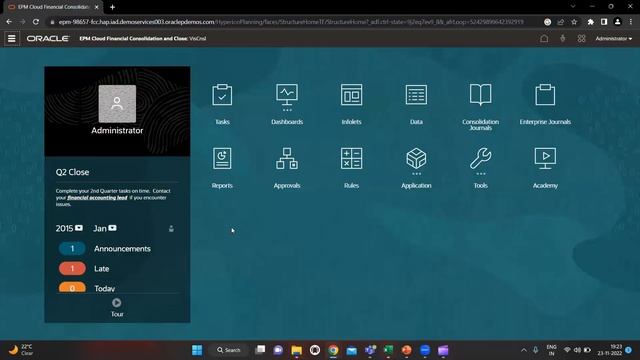Open the 2015 year dropdown
640x360 pixels.
pyautogui.click(x=79, y=228)
